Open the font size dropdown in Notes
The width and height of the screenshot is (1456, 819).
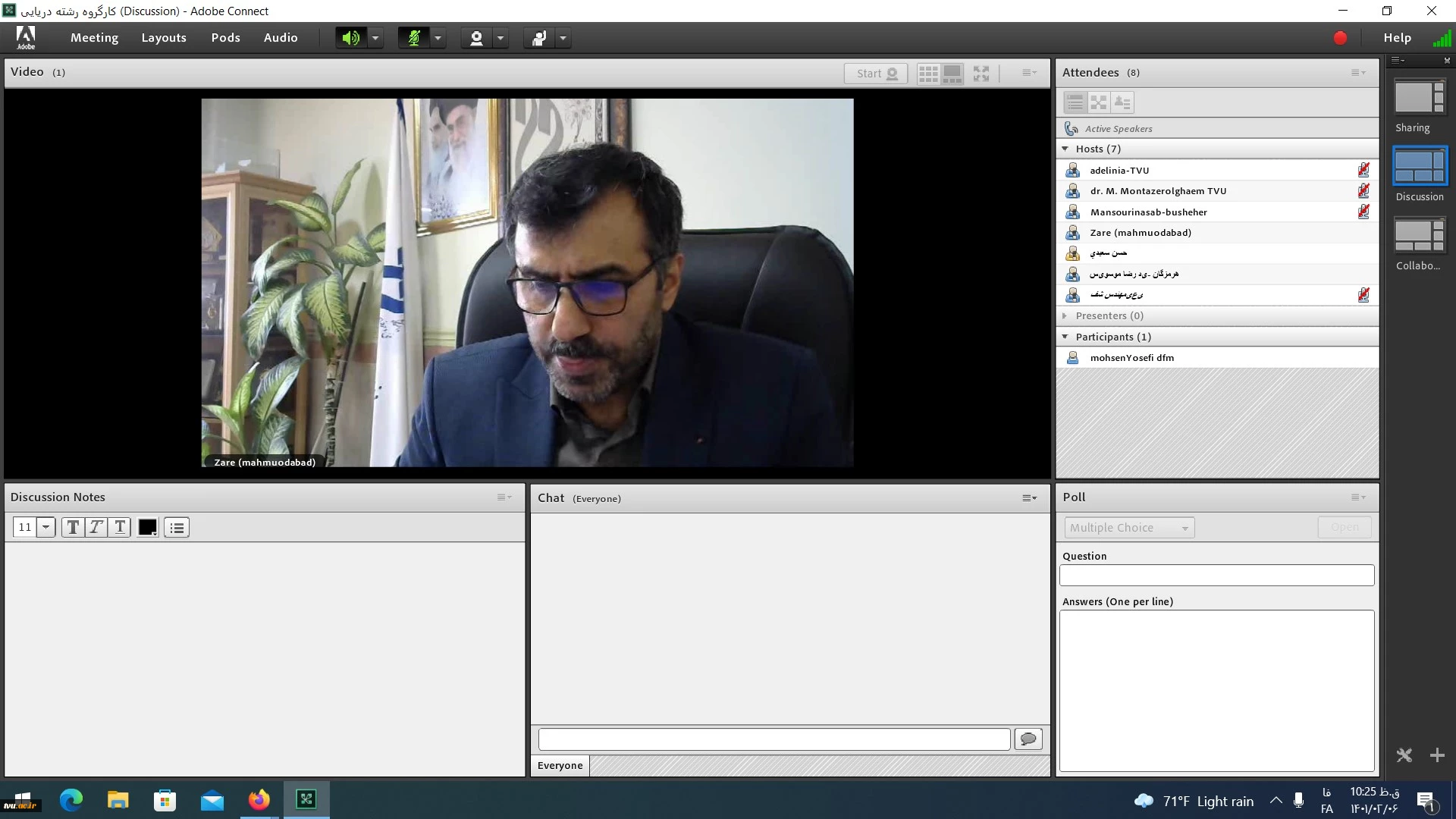[45, 527]
